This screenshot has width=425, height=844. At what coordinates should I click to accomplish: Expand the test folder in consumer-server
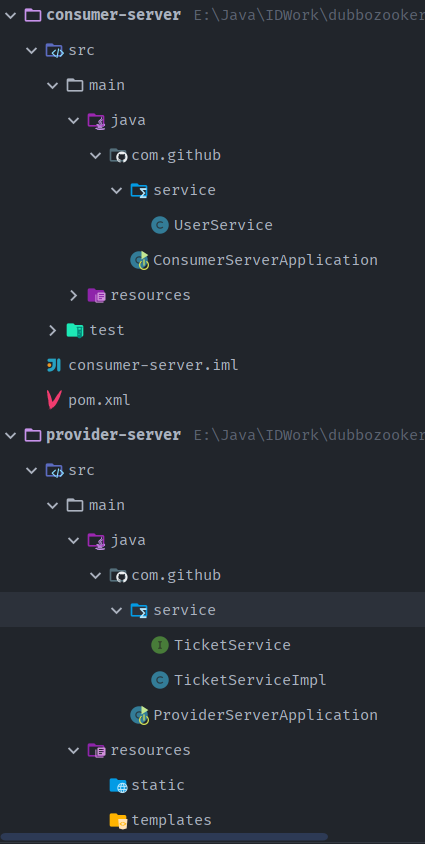point(52,330)
